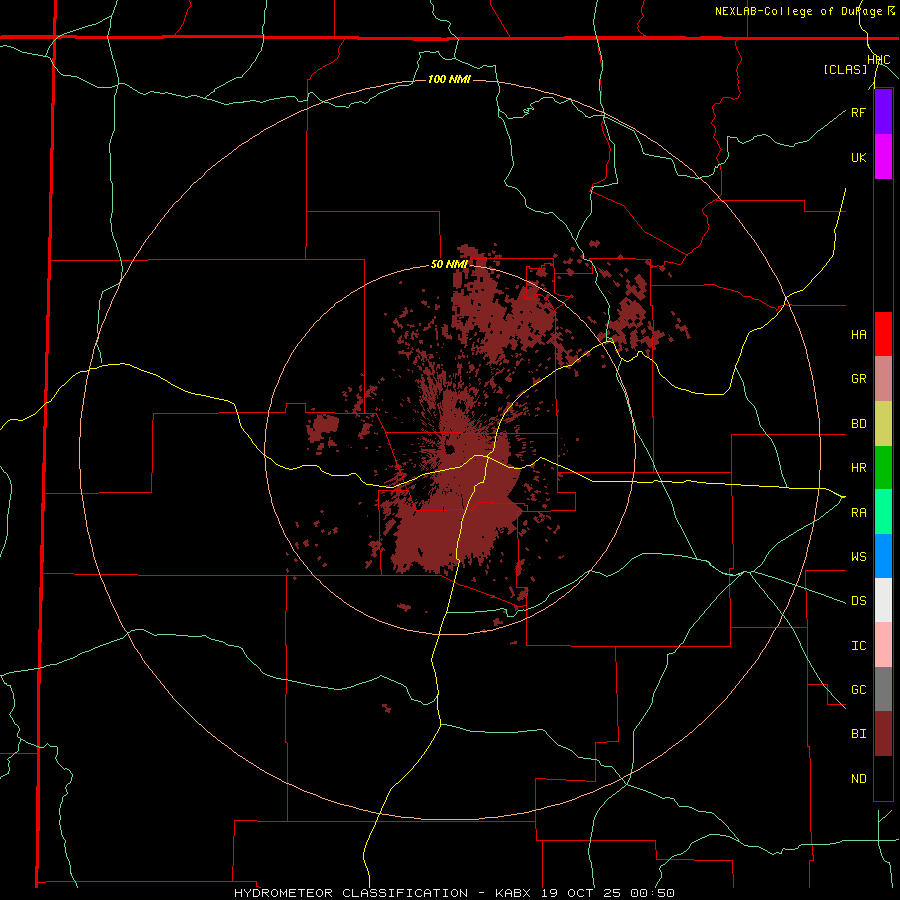The image size is (900, 900).
Task: Click the GR legend label
Action: click(x=858, y=379)
